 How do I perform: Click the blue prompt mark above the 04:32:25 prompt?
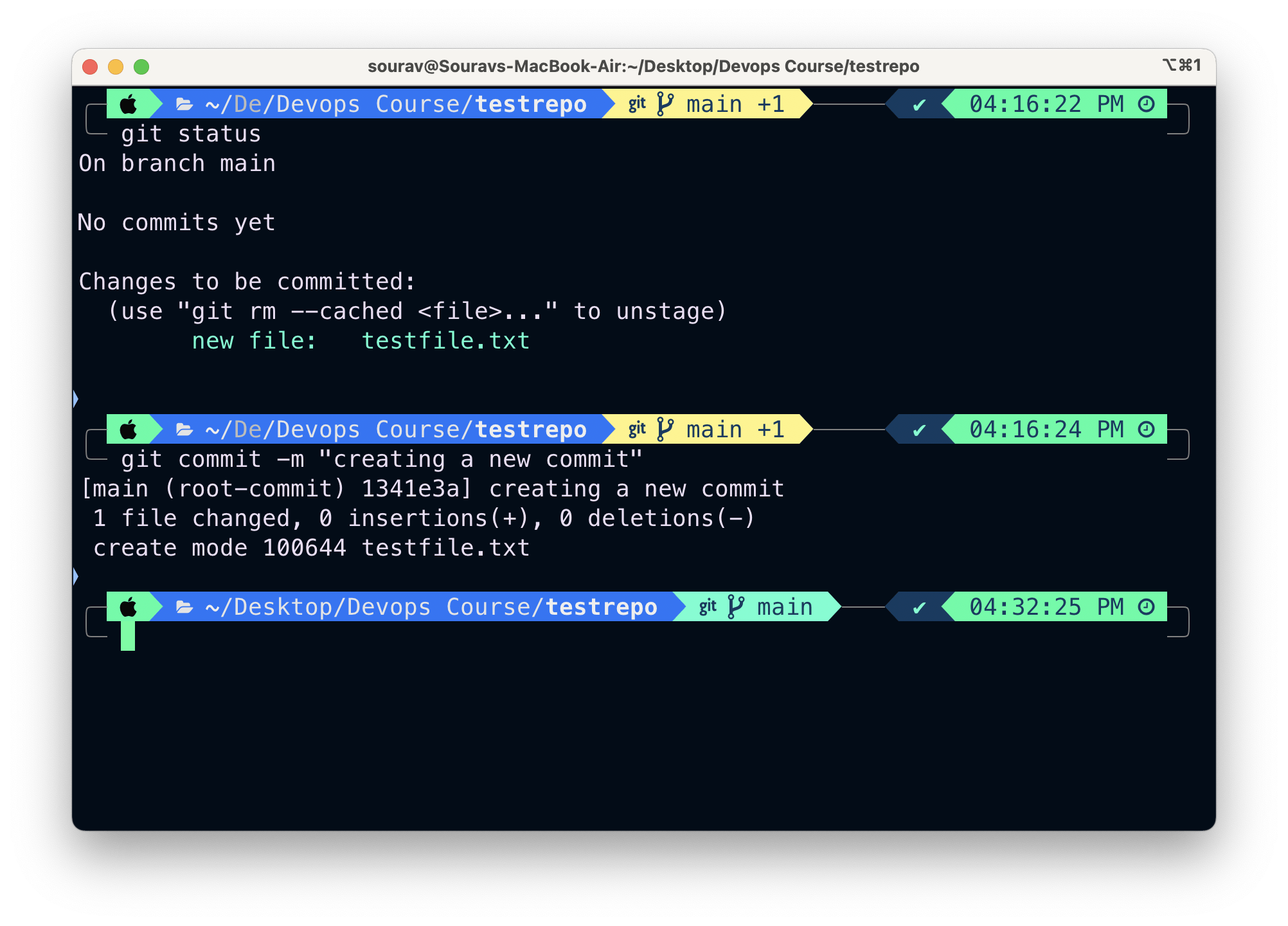pyautogui.click(x=76, y=577)
